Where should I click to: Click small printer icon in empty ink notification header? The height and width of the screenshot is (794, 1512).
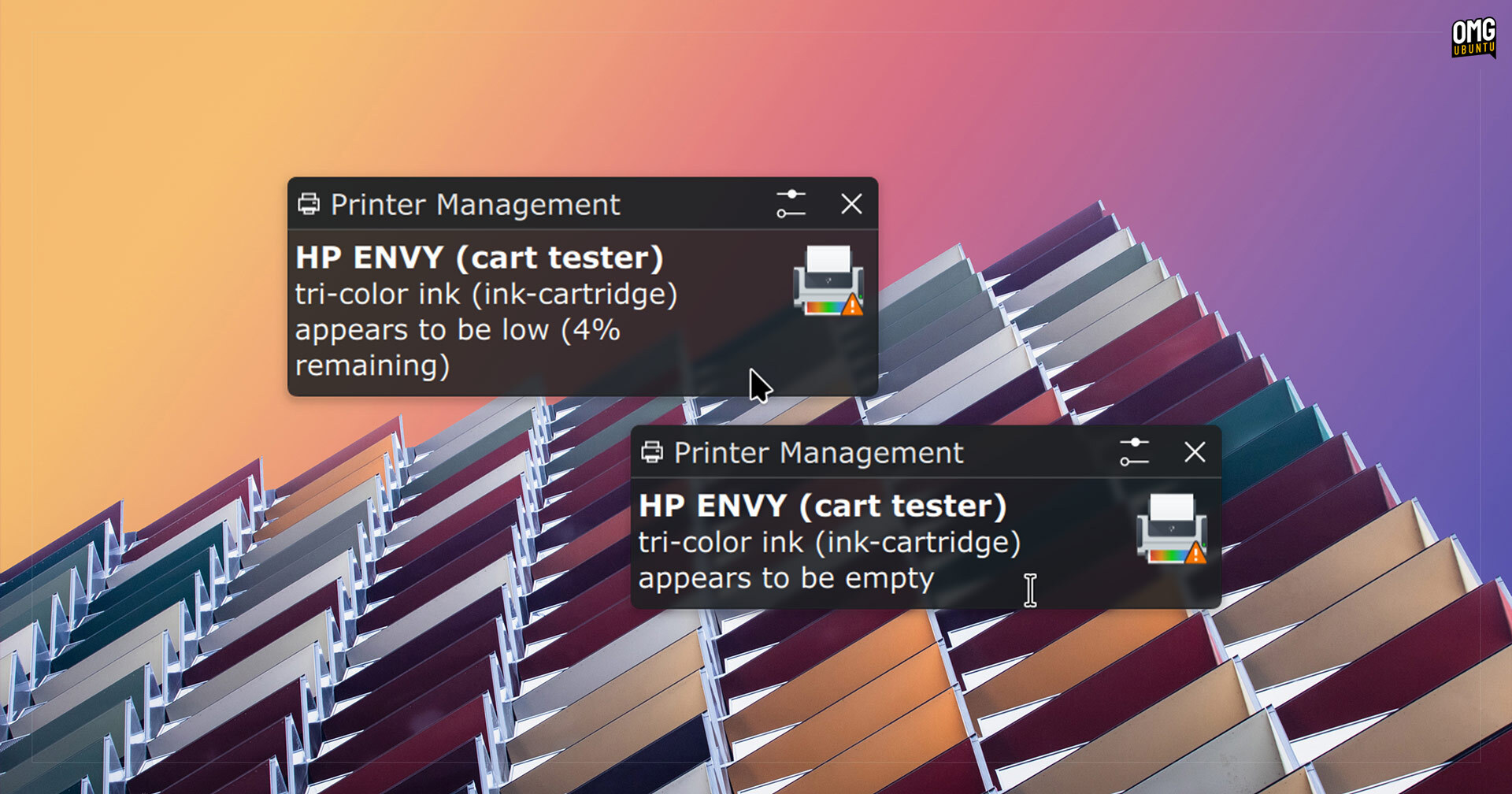pos(652,453)
